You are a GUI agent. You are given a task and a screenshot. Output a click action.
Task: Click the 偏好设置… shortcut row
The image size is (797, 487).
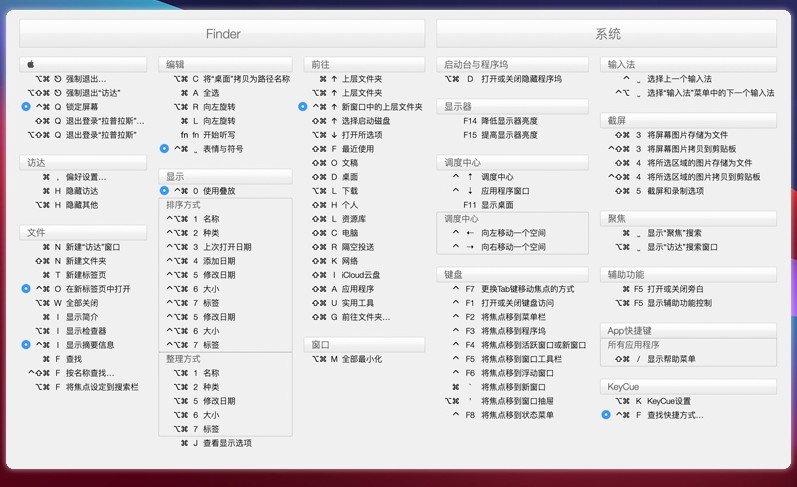[x=75, y=177]
